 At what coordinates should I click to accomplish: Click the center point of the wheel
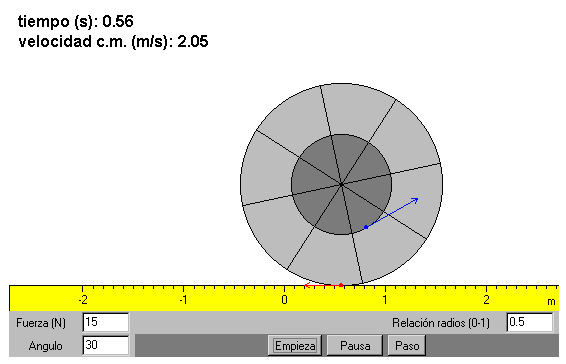click(341, 185)
